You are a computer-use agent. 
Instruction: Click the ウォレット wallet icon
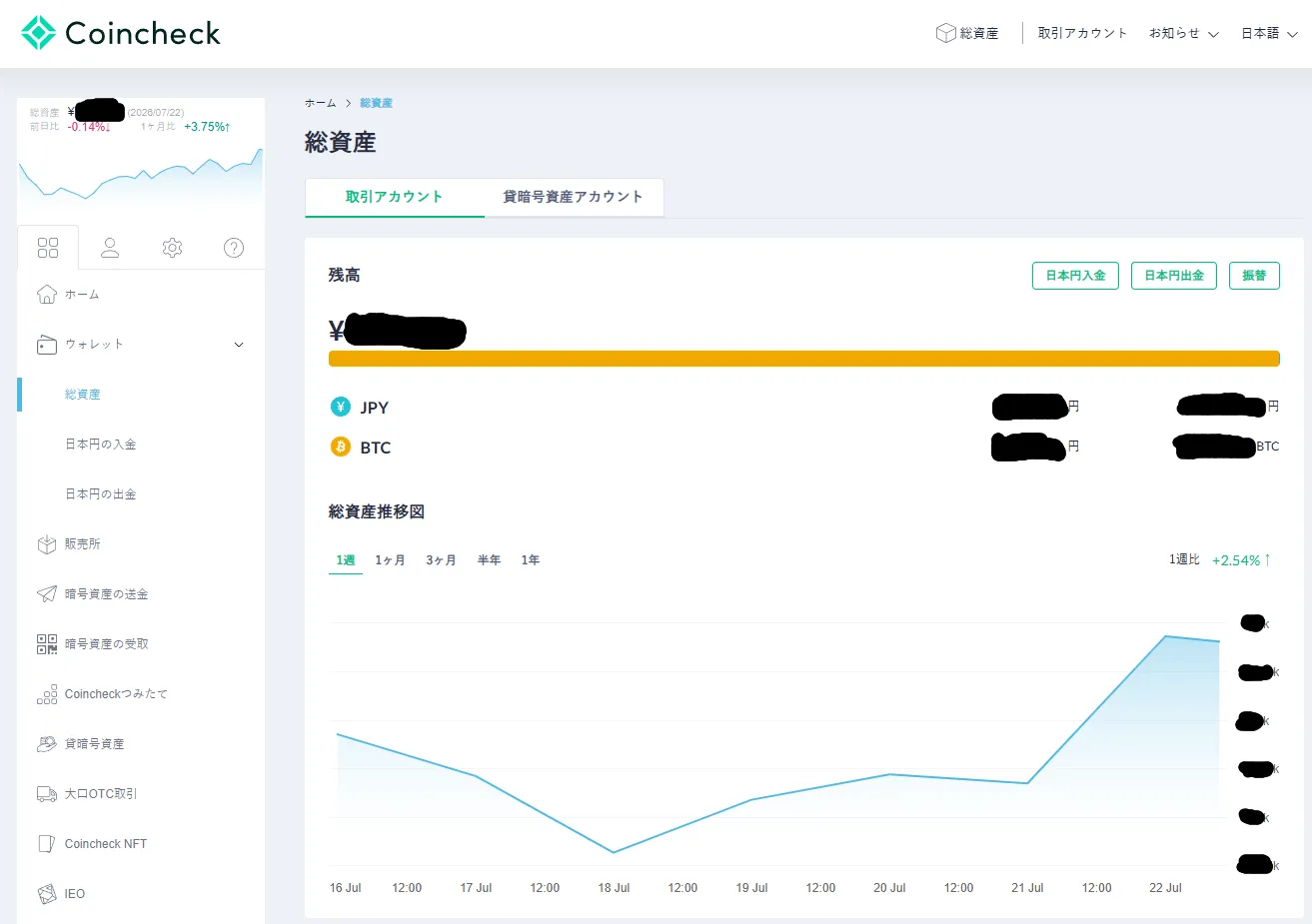click(47, 345)
